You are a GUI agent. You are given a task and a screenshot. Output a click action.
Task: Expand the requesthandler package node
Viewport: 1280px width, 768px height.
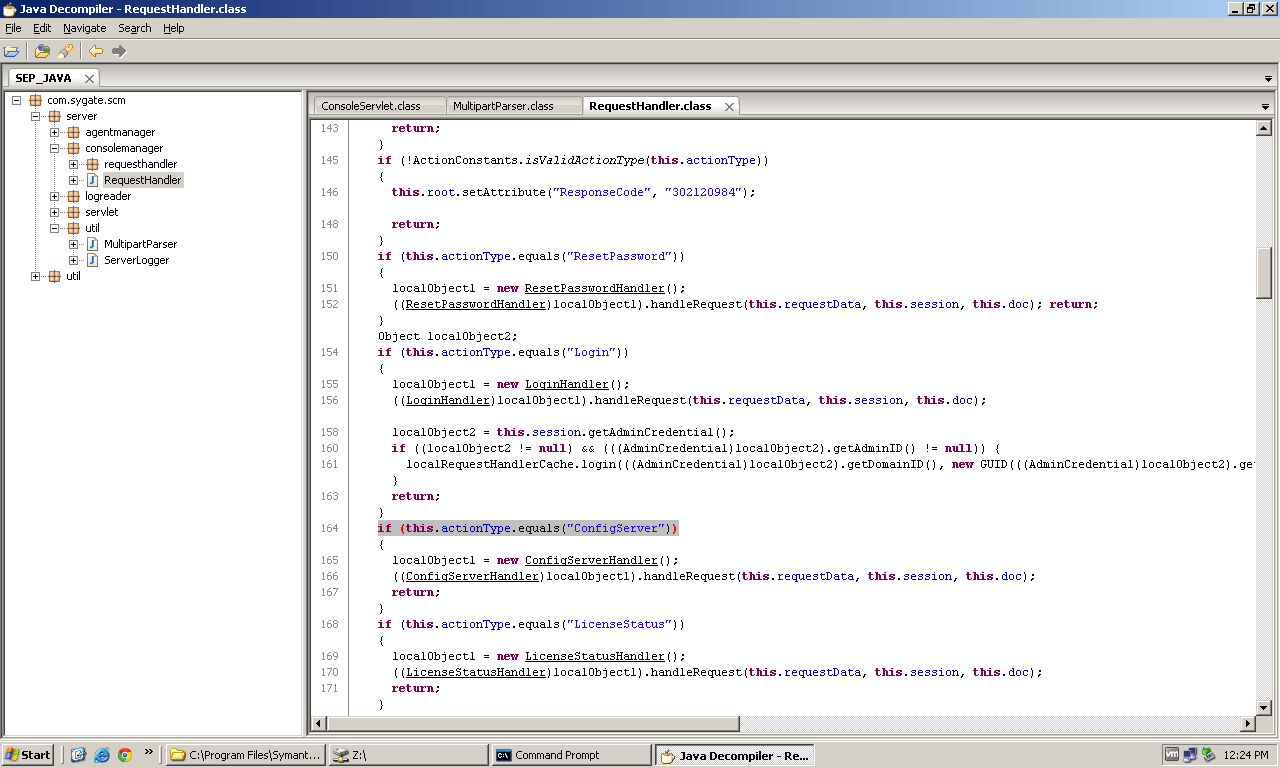coord(74,164)
